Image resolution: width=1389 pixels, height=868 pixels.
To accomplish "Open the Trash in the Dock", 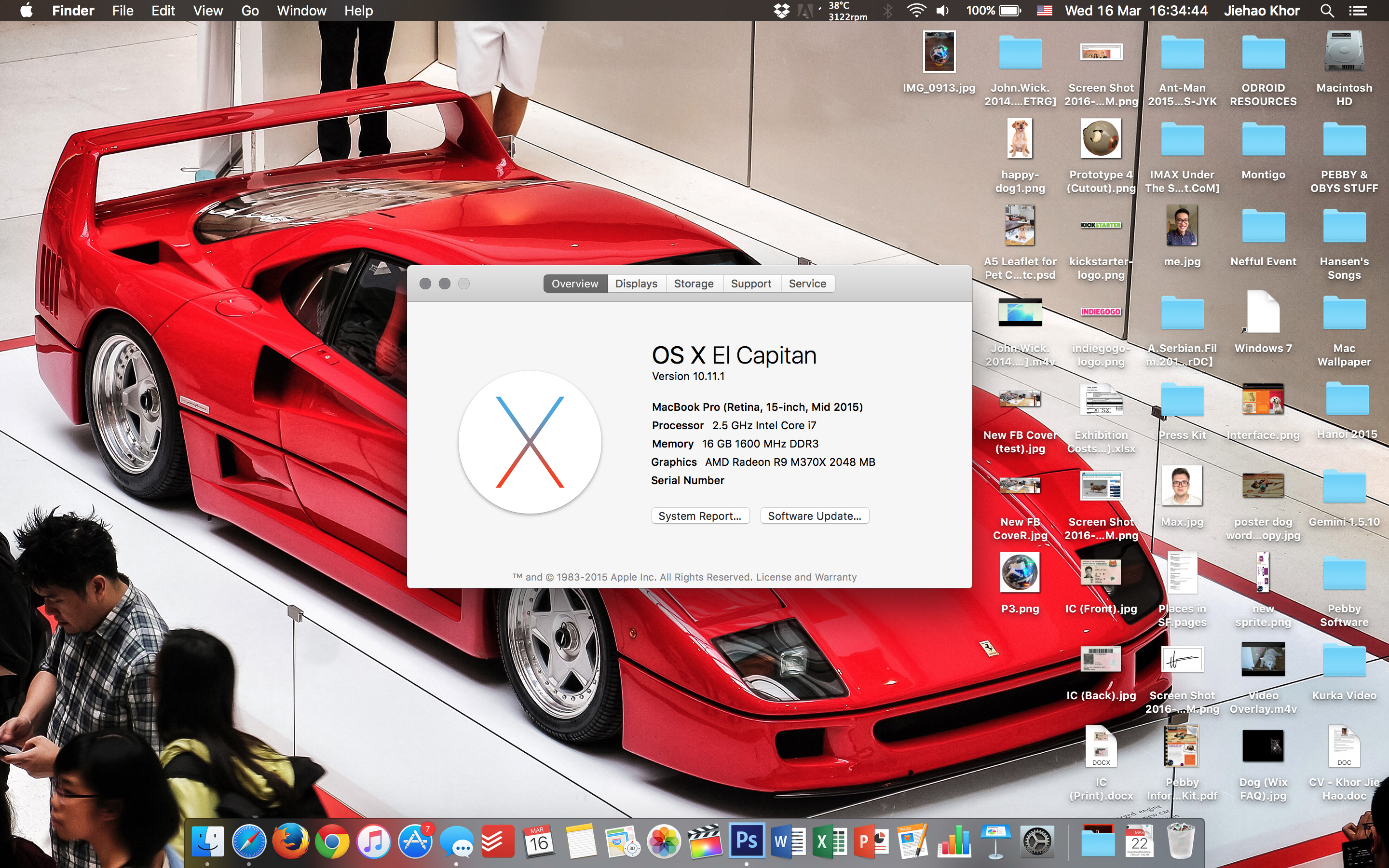I will click(1181, 842).
